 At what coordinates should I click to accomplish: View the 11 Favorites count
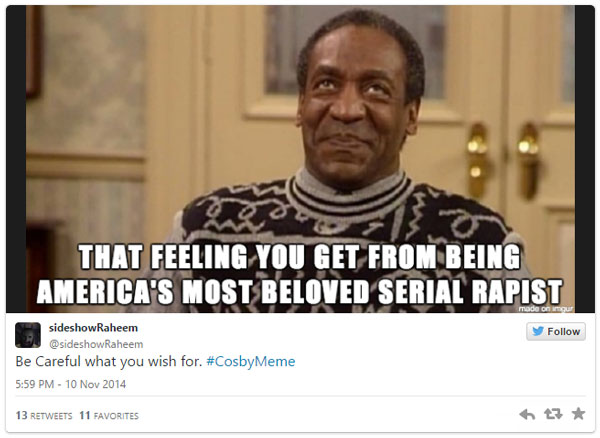click(x=109, y=415)
